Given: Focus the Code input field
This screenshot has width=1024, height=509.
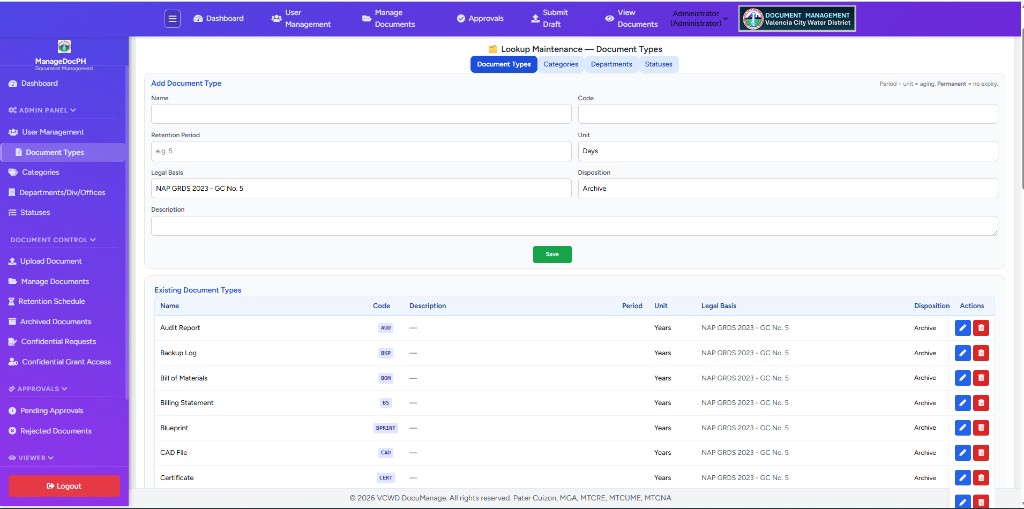Looking at the screenshot, I should pyautogui.click(x=788, y=114).
